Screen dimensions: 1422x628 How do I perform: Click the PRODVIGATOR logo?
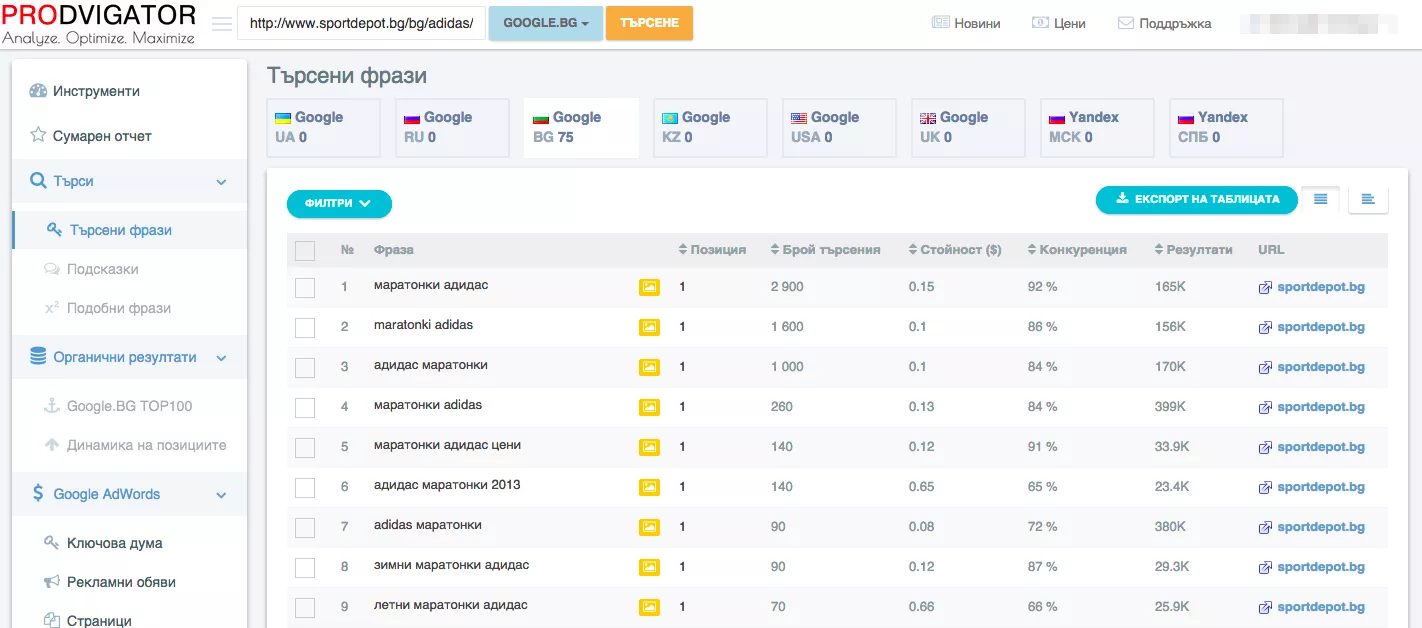(x=99, y=24)
